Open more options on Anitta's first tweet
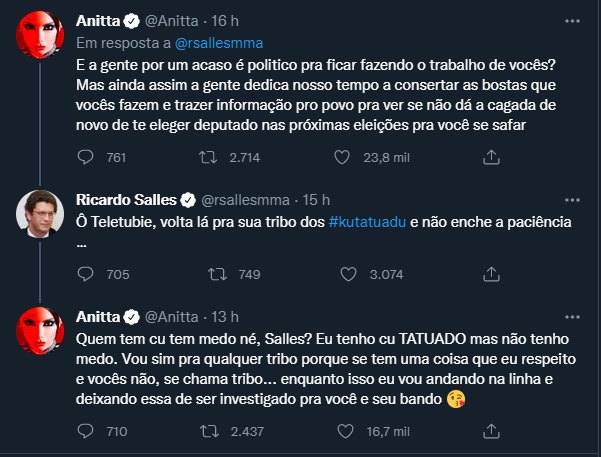601x457 pixels. tap(569, 20)
